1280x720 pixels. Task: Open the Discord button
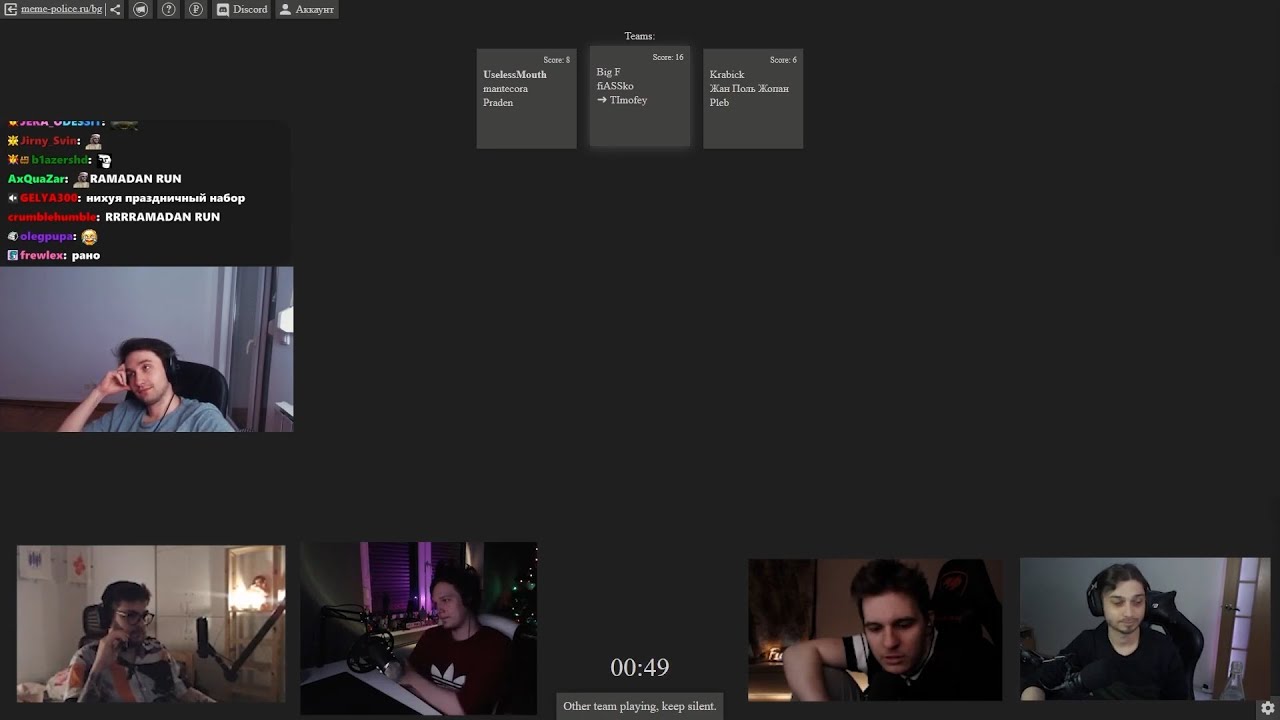click(x=242, y=9)
